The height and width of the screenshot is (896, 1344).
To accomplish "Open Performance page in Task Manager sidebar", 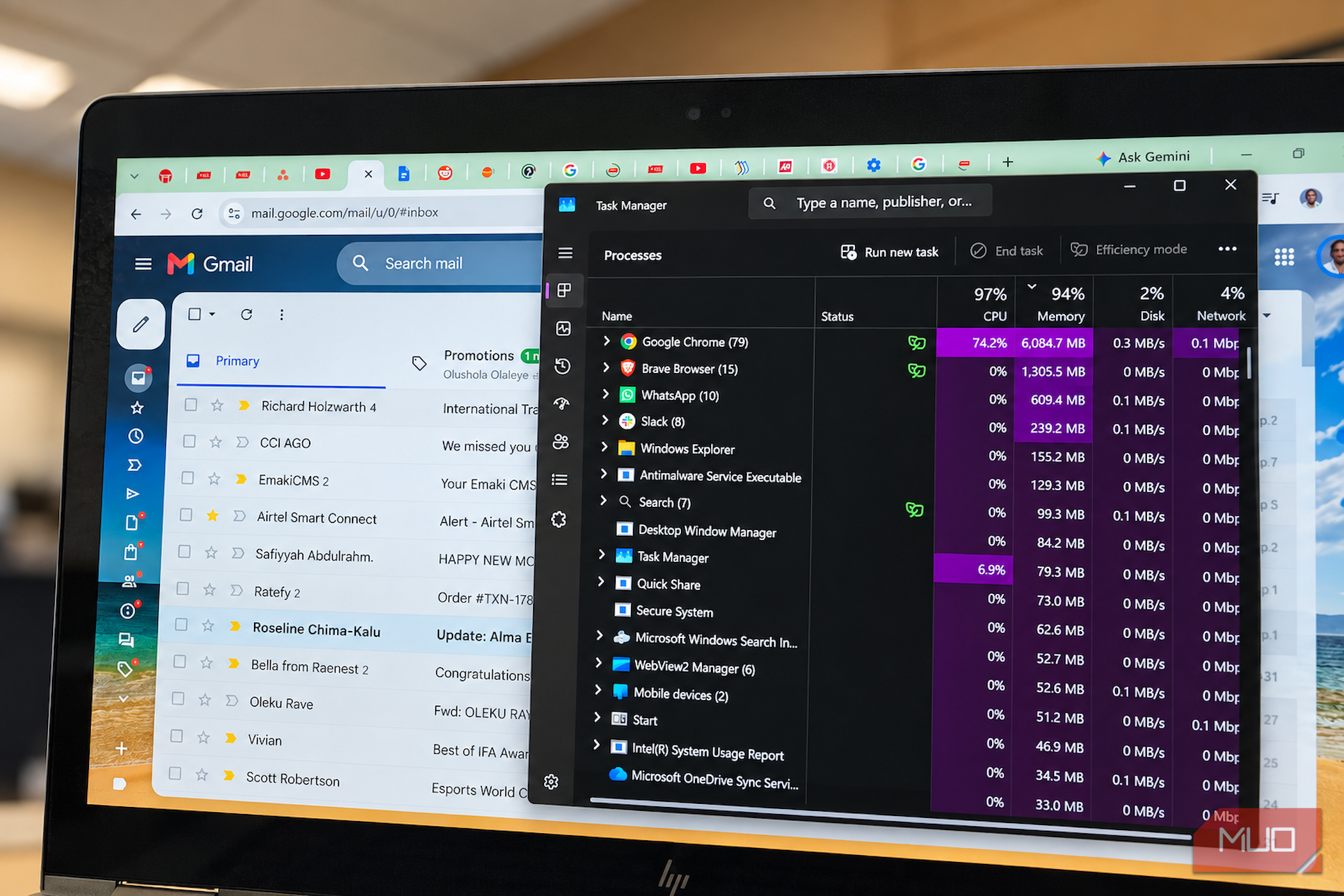I will click(x=563, y=329).
